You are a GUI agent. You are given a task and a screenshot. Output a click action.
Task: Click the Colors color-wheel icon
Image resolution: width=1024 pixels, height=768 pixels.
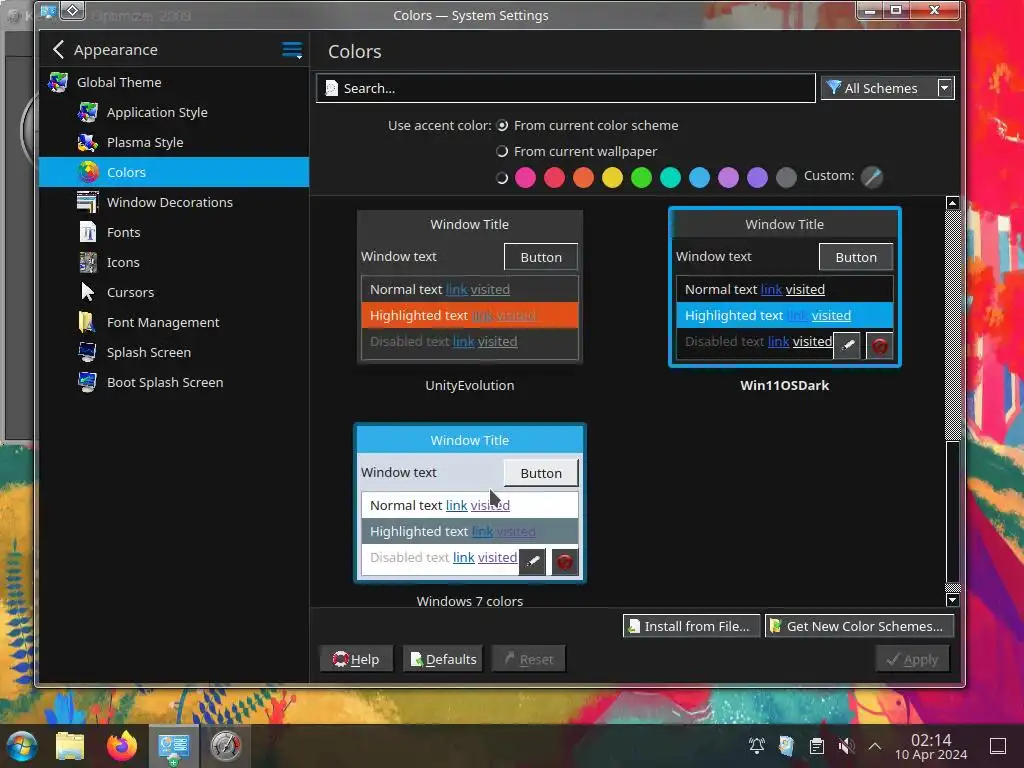click(88, 172)
